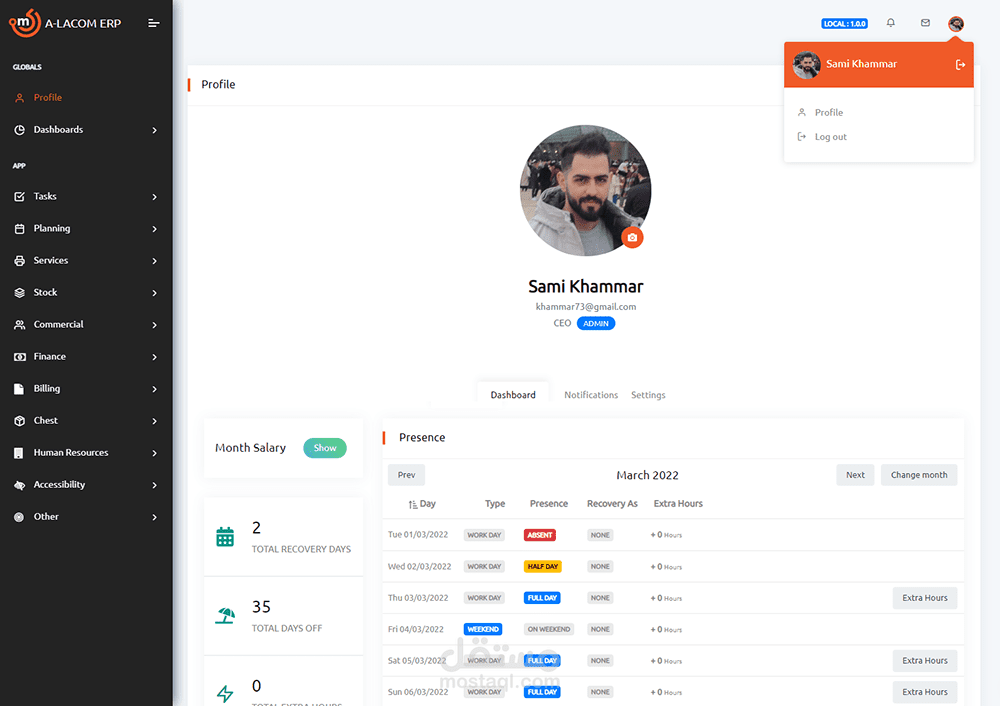Click the LOCAL : 1.0.0 version badge
The image size is (1000, 706).
[844, 24]
